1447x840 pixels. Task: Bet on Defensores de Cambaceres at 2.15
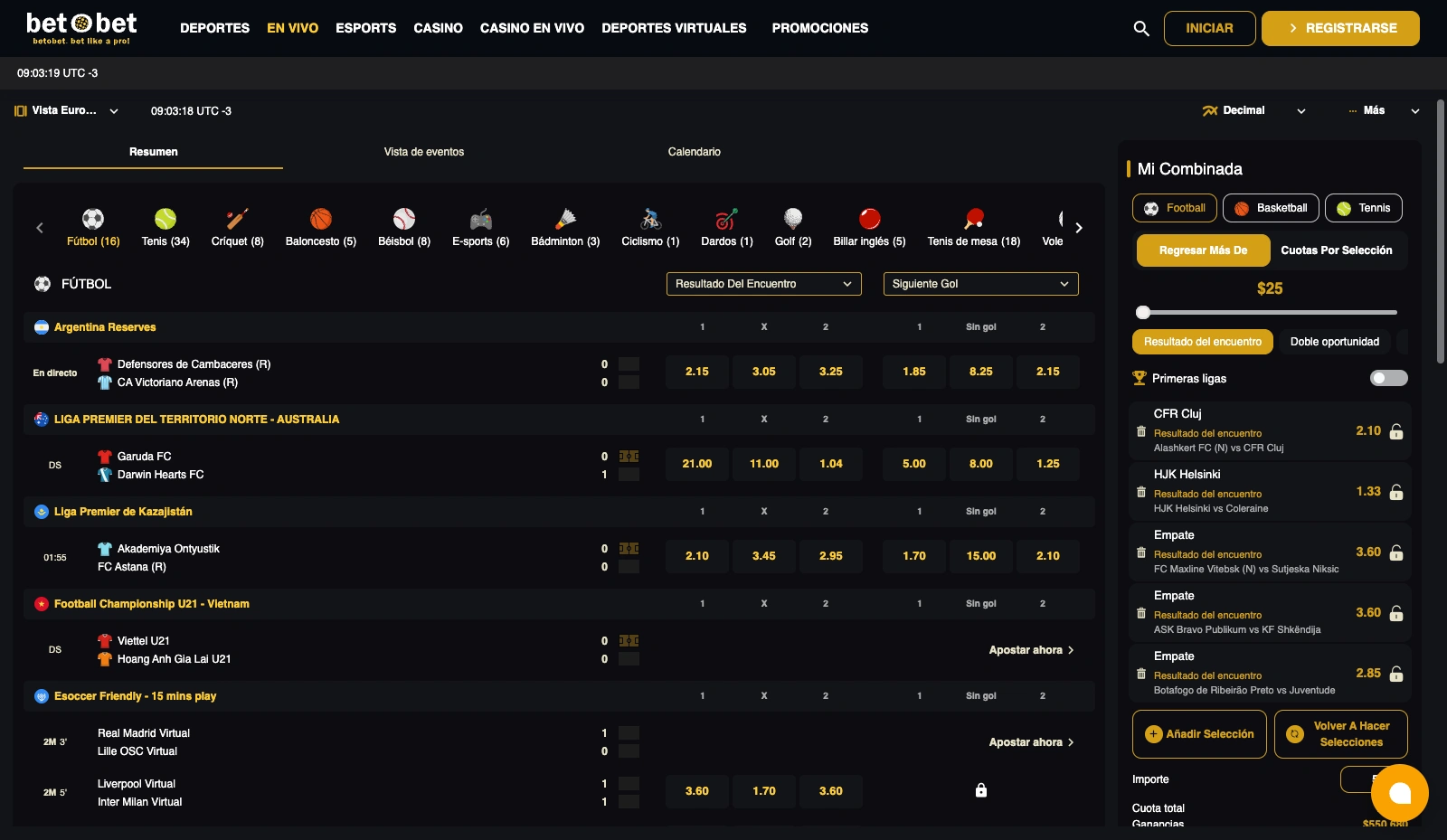click(x=697, y=372)
